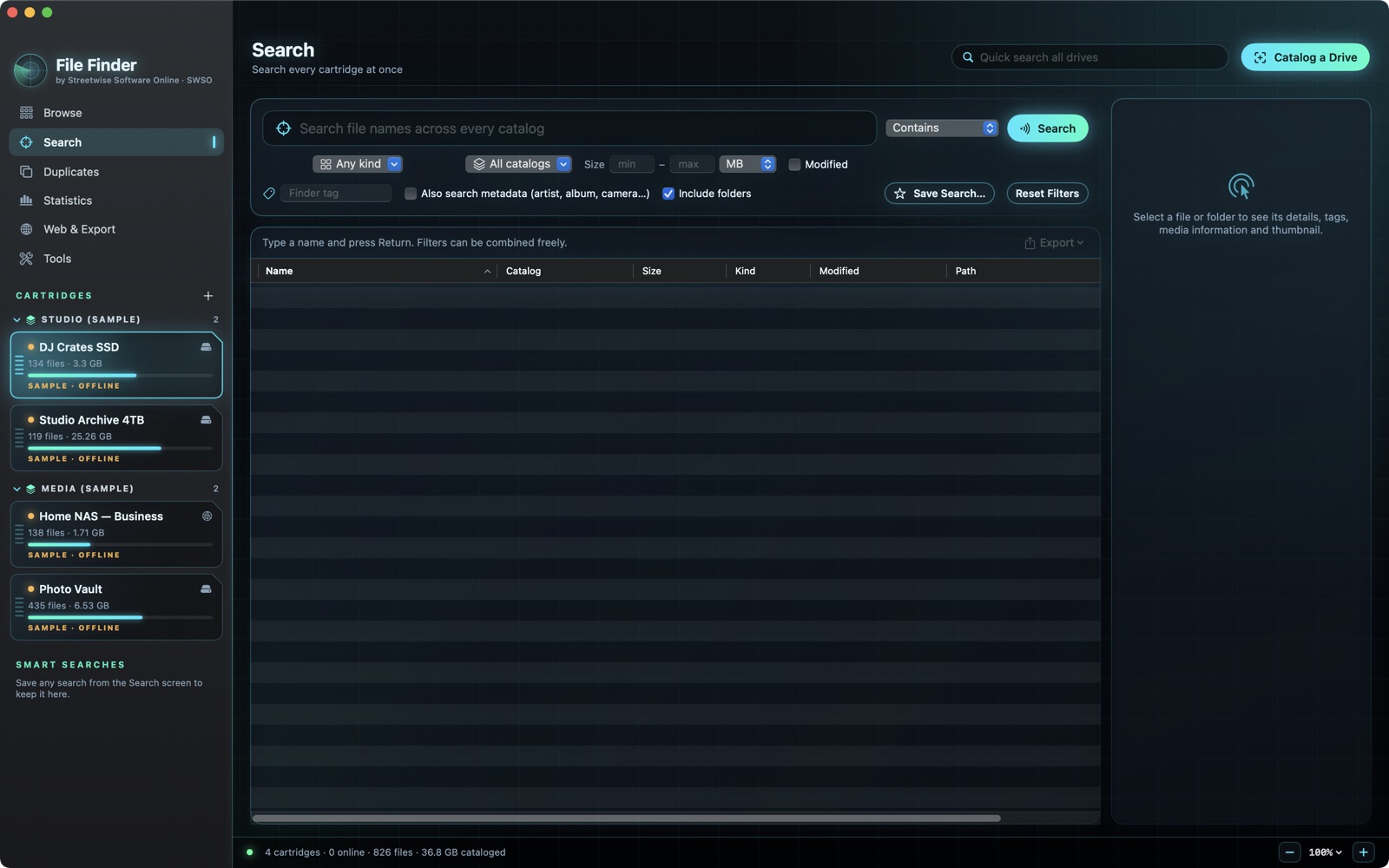Image resolution: width=1389 pixels, height=868 pixels.
Task: Click the Finder tag icon
Action: click(269, 194)
